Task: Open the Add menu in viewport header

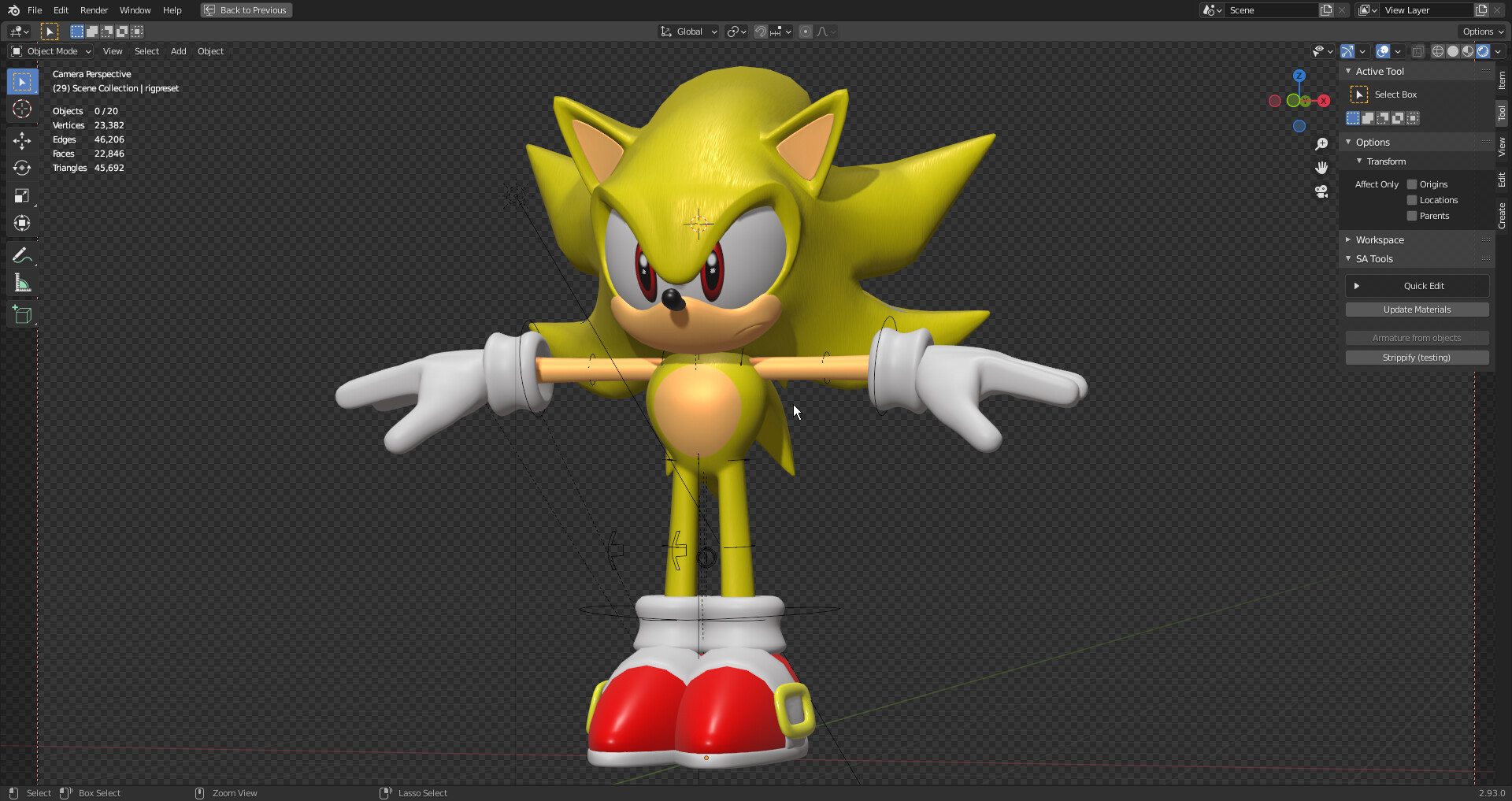Action: [x=179, y=51]
